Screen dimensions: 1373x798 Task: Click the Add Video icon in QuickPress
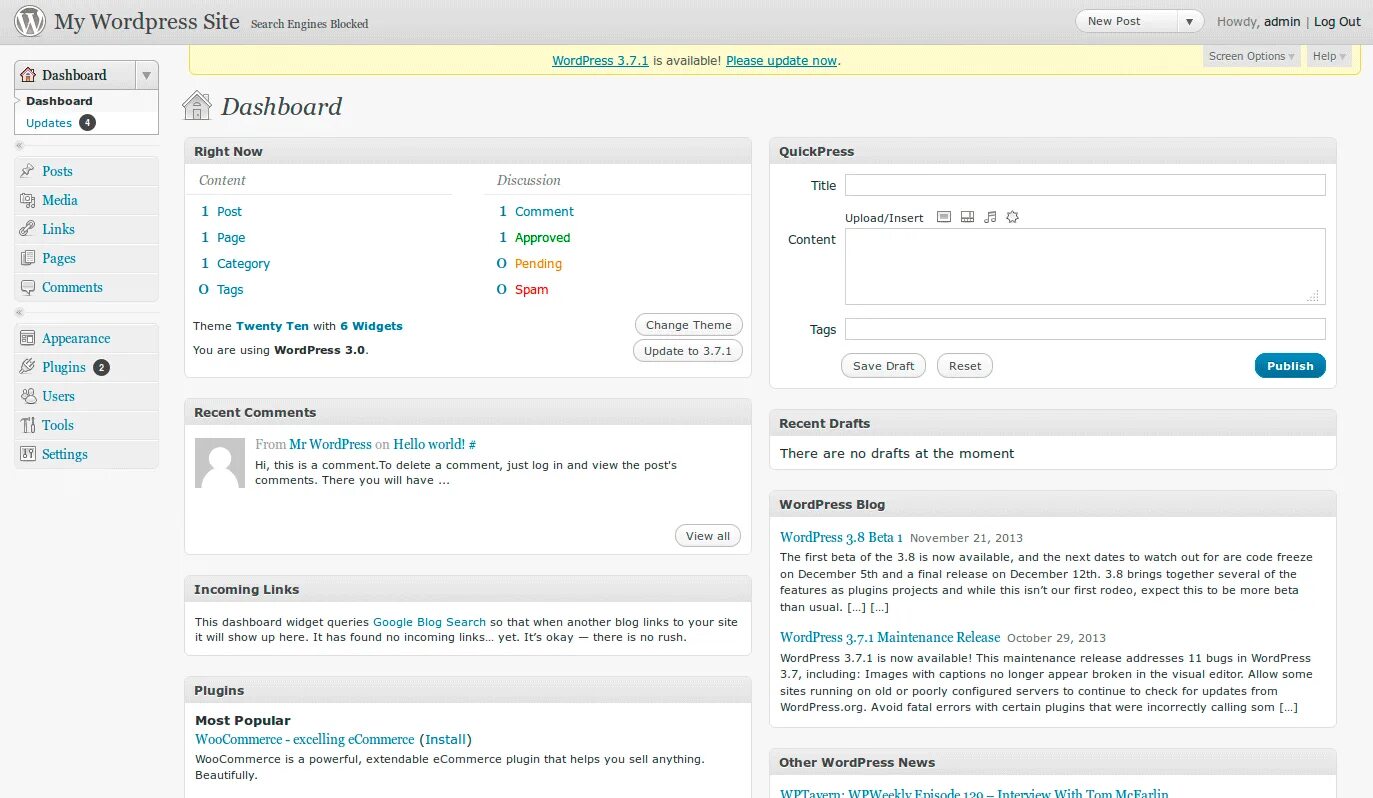tap(967, 216)
